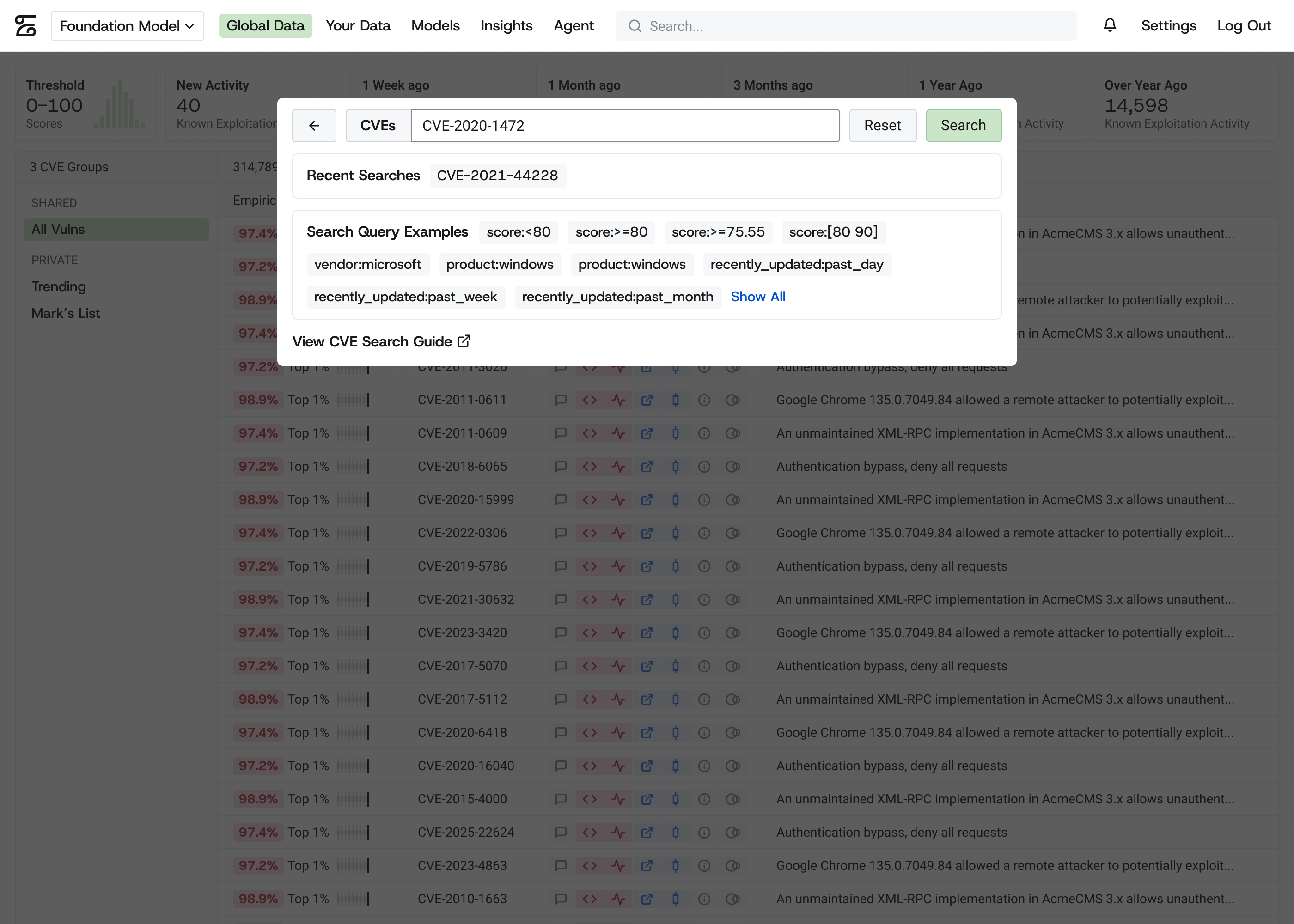Open the Trending CVE group

[x=59, y=286]
